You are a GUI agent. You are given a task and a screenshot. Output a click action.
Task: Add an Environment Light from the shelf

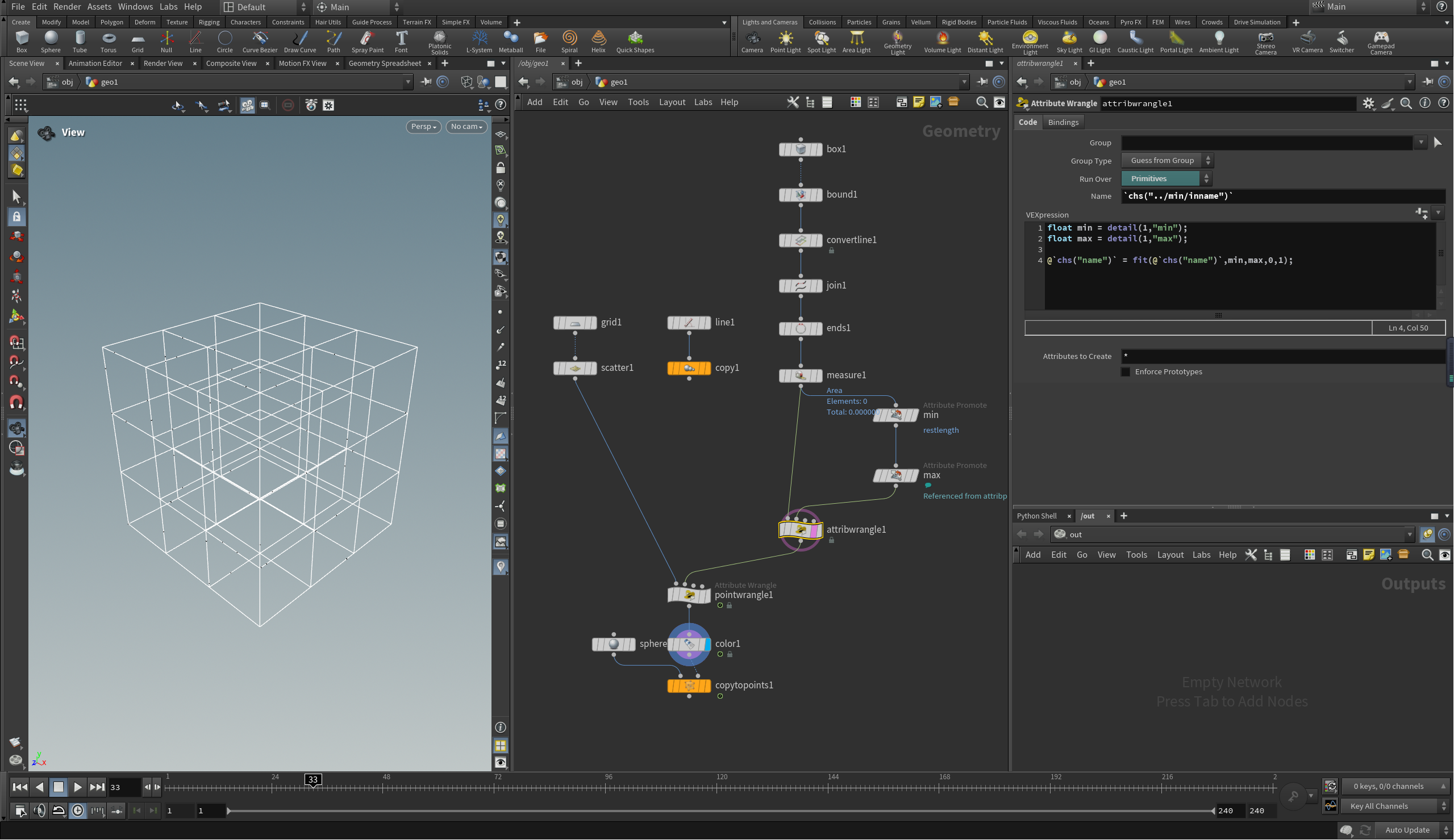point(1030,43)
